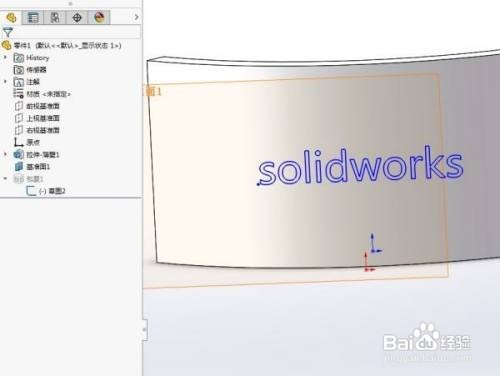500x376 pixels.
Task: Select the 原点 origin icon in tree
Action: coord(18,142)
